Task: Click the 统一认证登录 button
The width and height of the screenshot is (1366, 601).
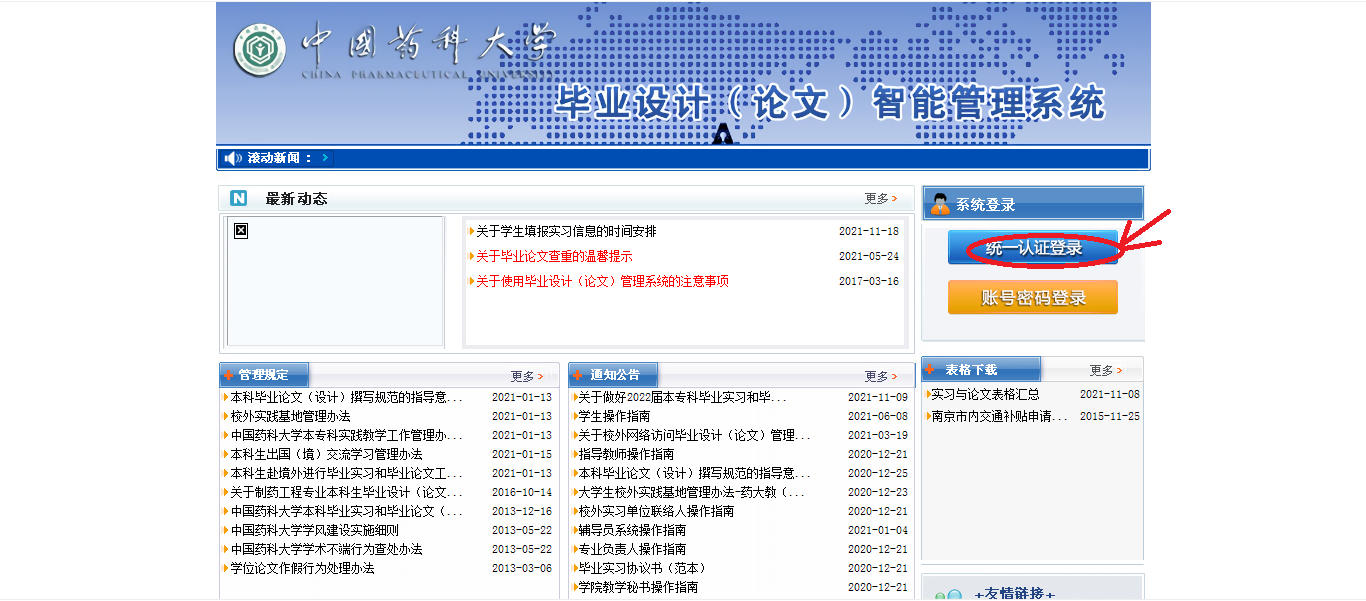Action: [1033, 248]
